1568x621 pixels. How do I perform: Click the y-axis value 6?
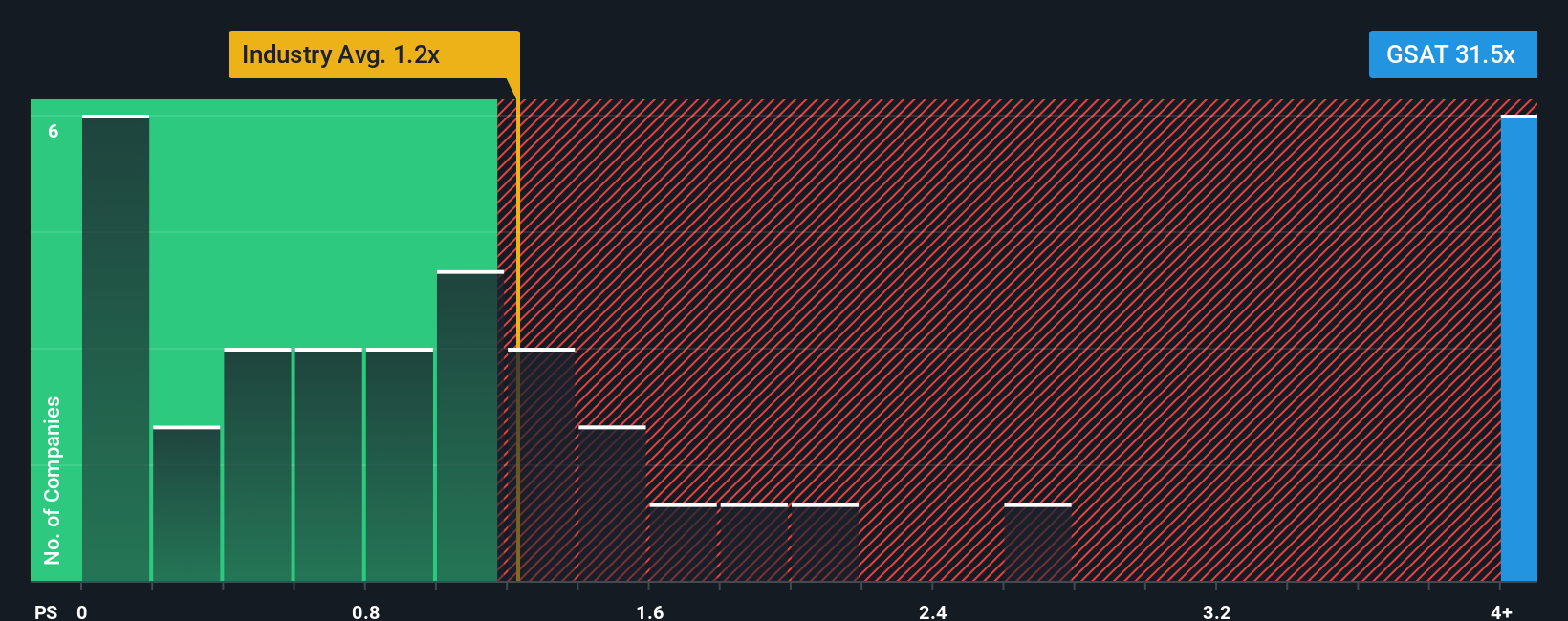click(54, 131)
